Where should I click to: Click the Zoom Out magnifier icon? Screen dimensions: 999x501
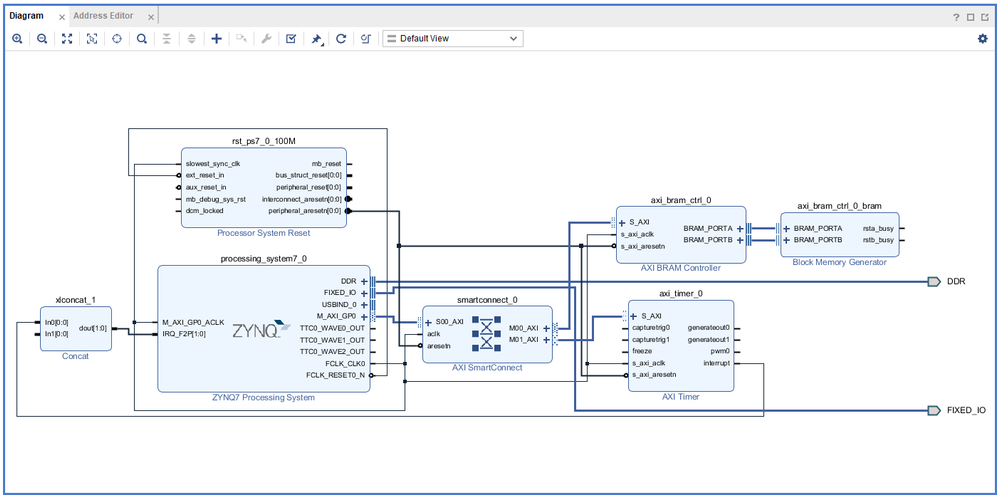pos(42,38)
